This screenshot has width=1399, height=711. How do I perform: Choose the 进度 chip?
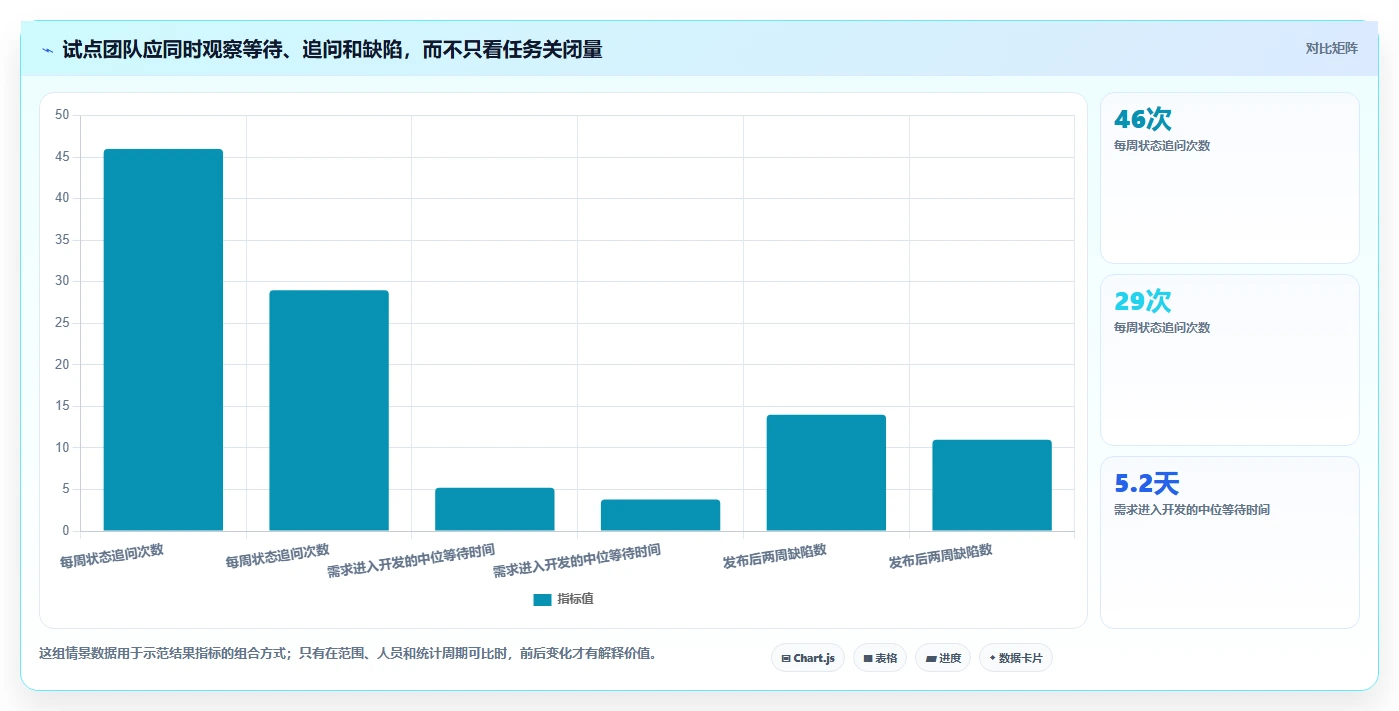tap(943, 658)
